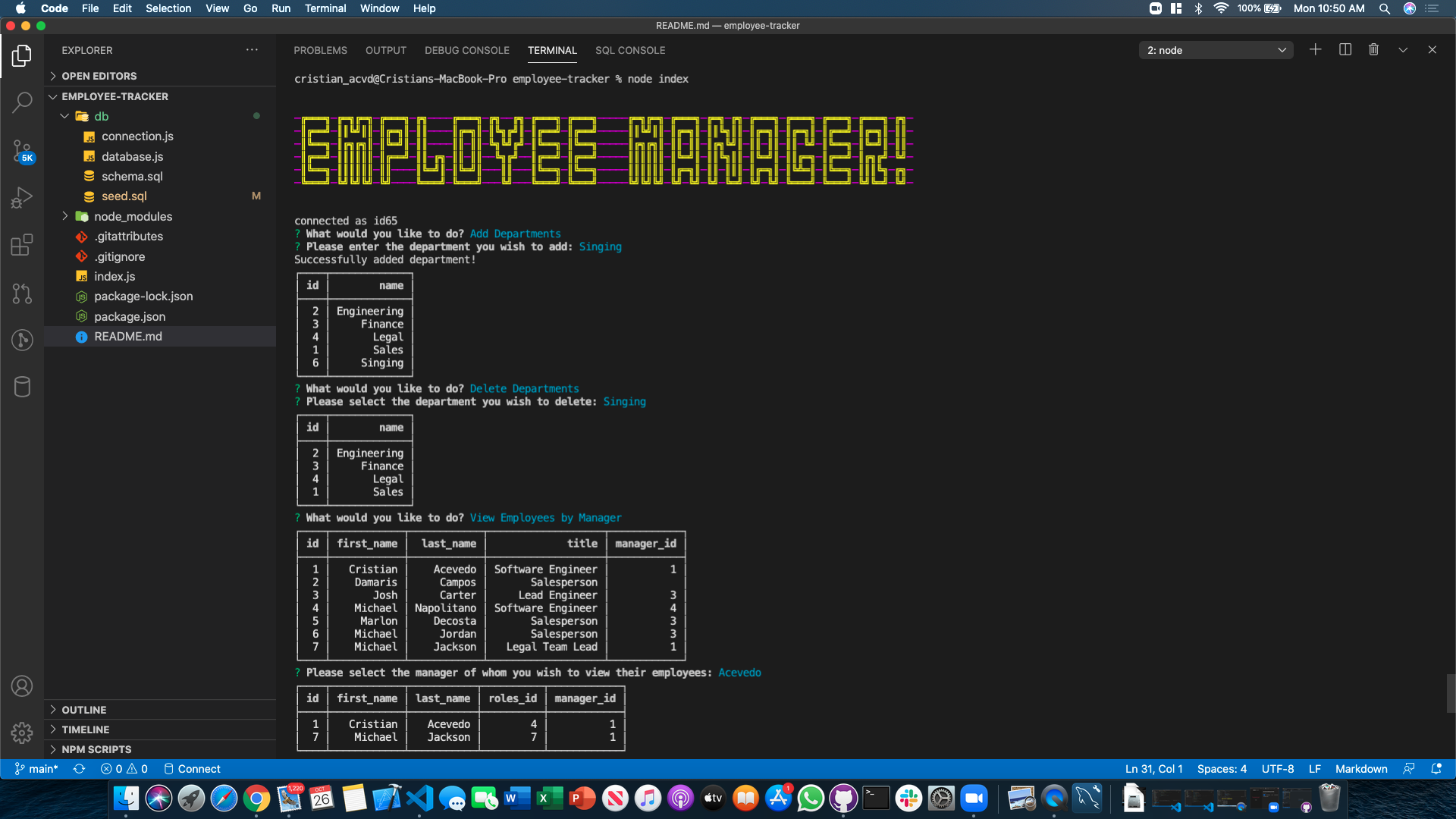Open the Explorer view in activity bar
The image size is (1456, 819).
pyautogui.click(x=22, y=55)
